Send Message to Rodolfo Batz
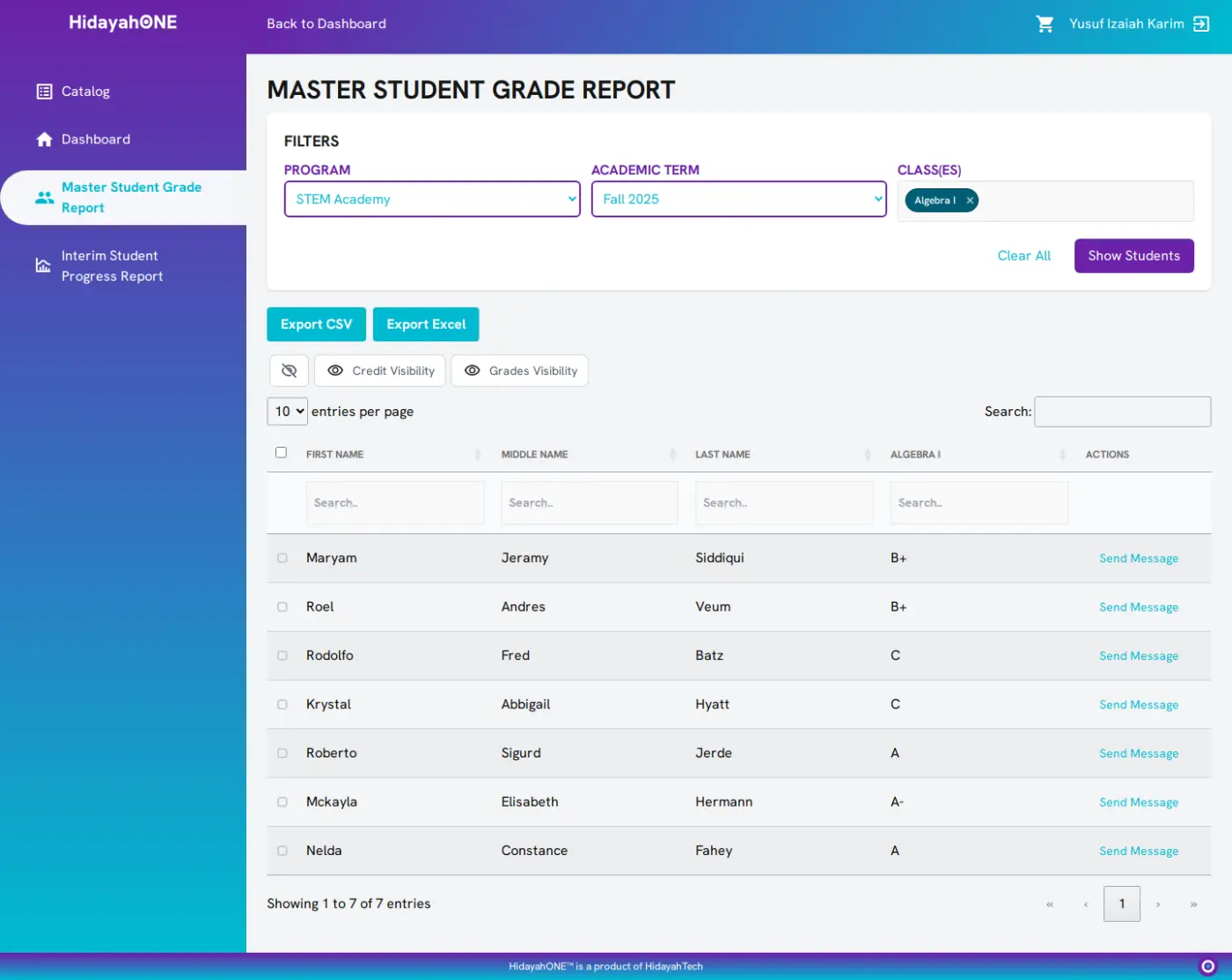 point(1139,656)
